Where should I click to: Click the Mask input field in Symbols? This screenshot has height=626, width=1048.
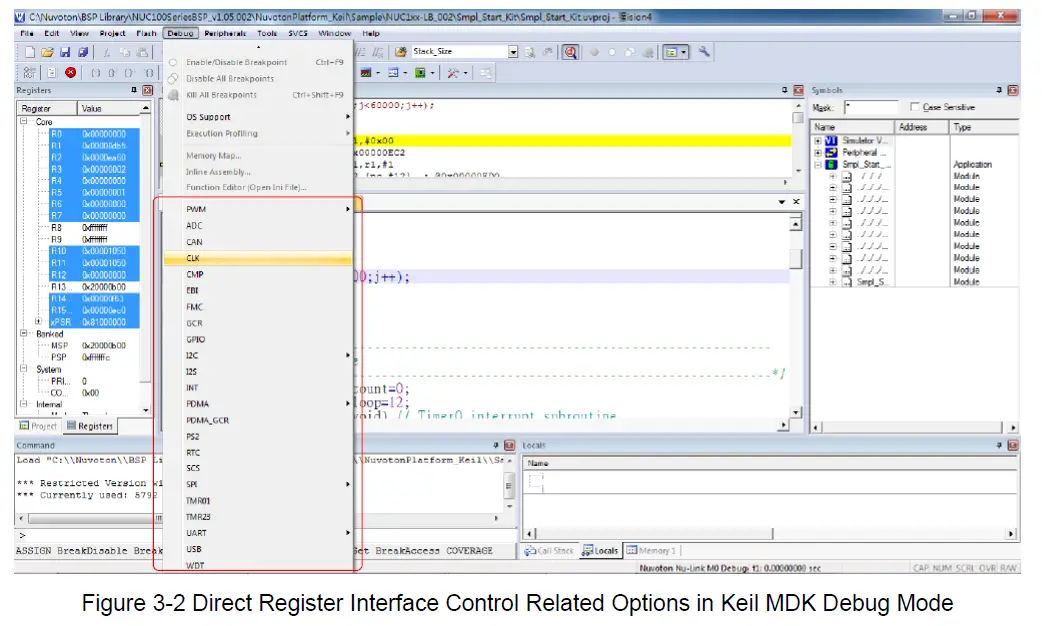870,107
